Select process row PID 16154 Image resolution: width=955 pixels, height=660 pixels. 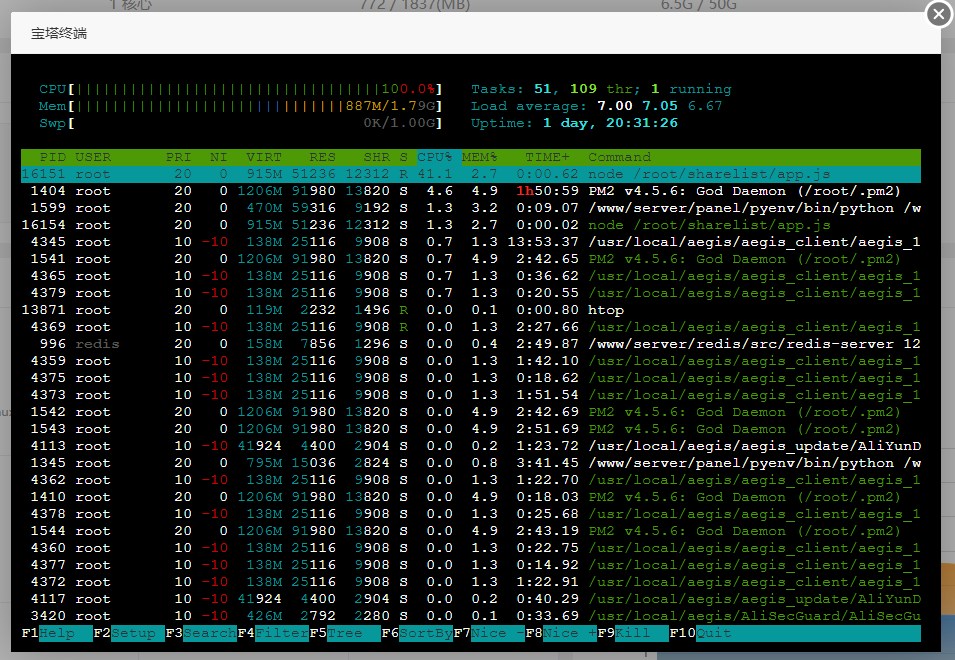(x=471, y=225)
